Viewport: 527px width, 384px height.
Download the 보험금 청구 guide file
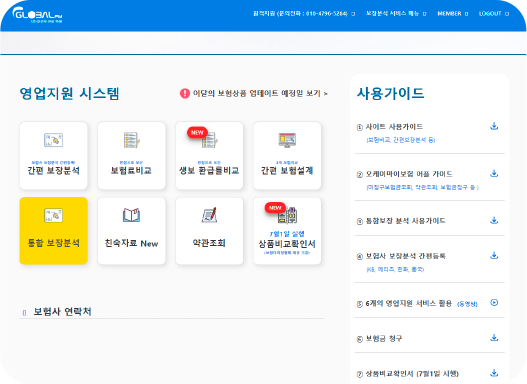click(494, 338)
